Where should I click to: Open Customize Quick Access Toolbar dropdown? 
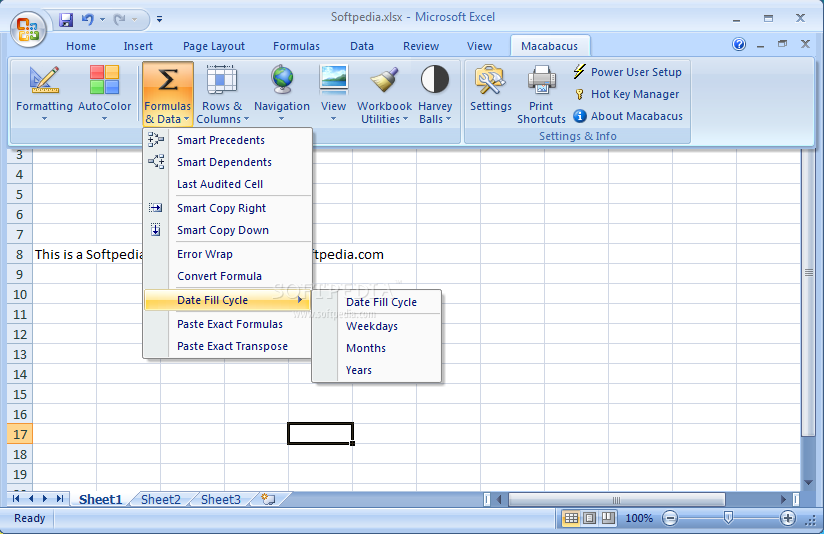[159, 19]
